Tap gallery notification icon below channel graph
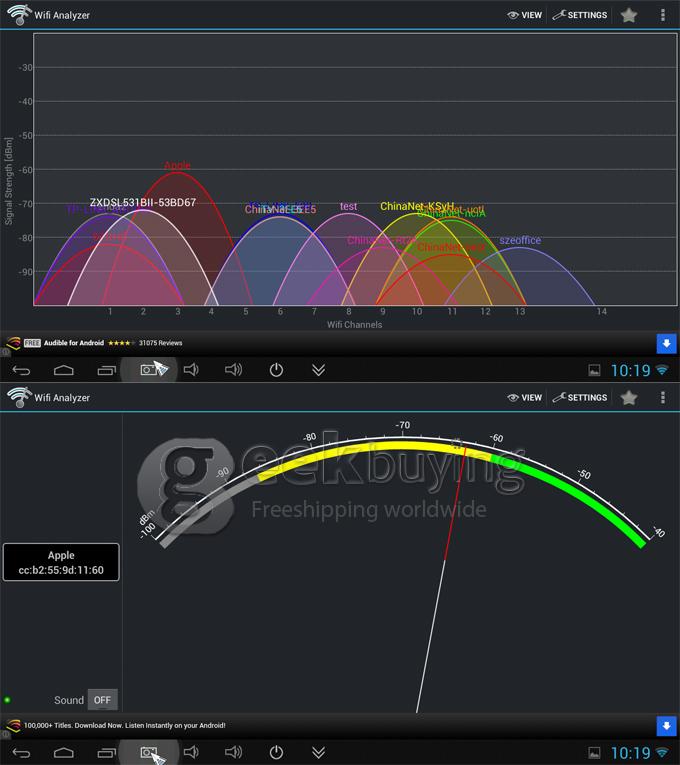680x765 pixels. (594, 371)
